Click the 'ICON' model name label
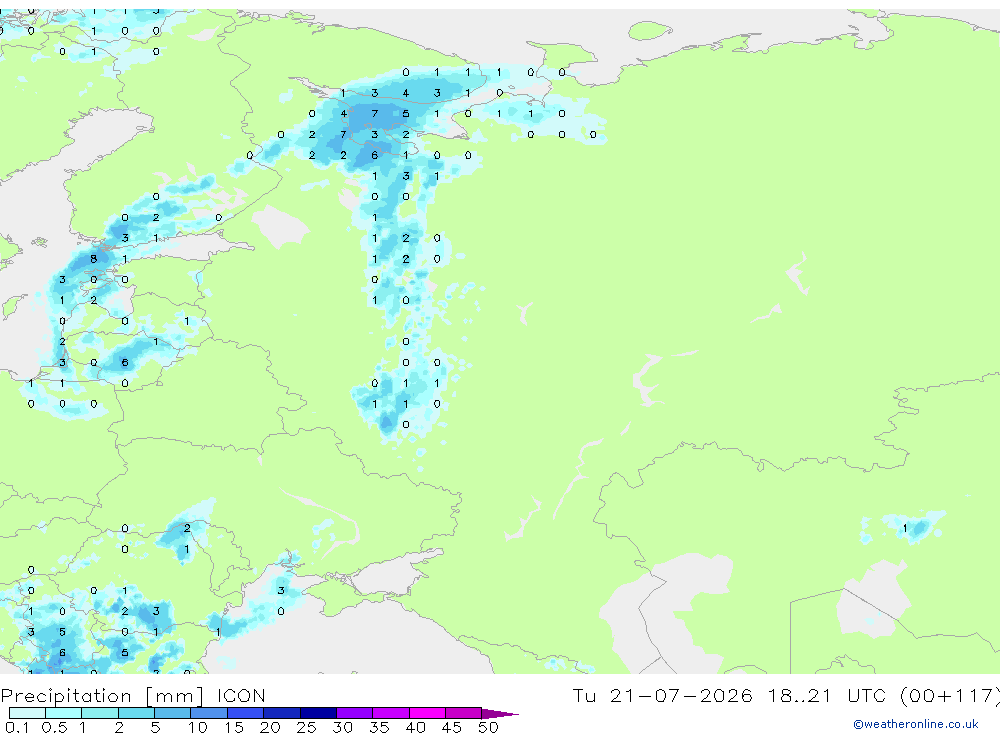Image resolution: width=1000 pixels, height=733 pixels. [241, 695]
